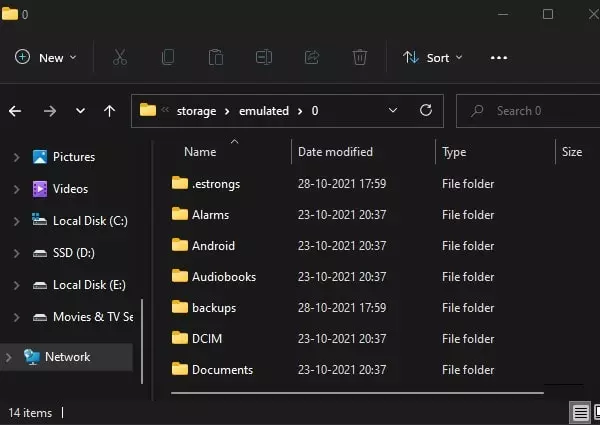Click the Audiobooks folder name
Screen dimensions: 600x425
(224, 277)
